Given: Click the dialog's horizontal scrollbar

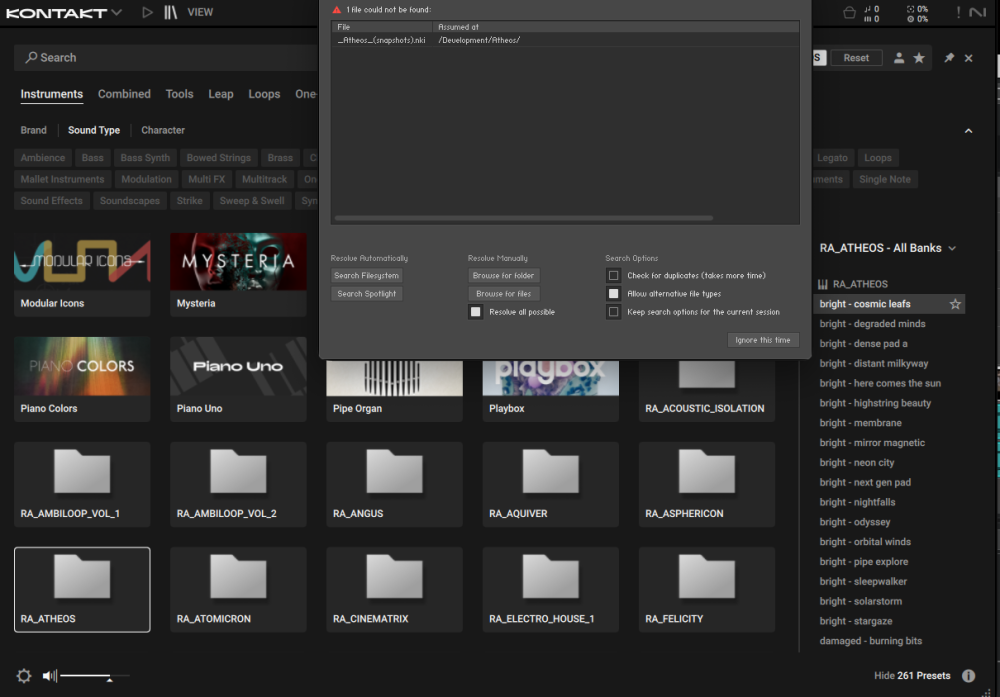Looking at the screenshot, I should pyautogui.click(x=524, y=218).
